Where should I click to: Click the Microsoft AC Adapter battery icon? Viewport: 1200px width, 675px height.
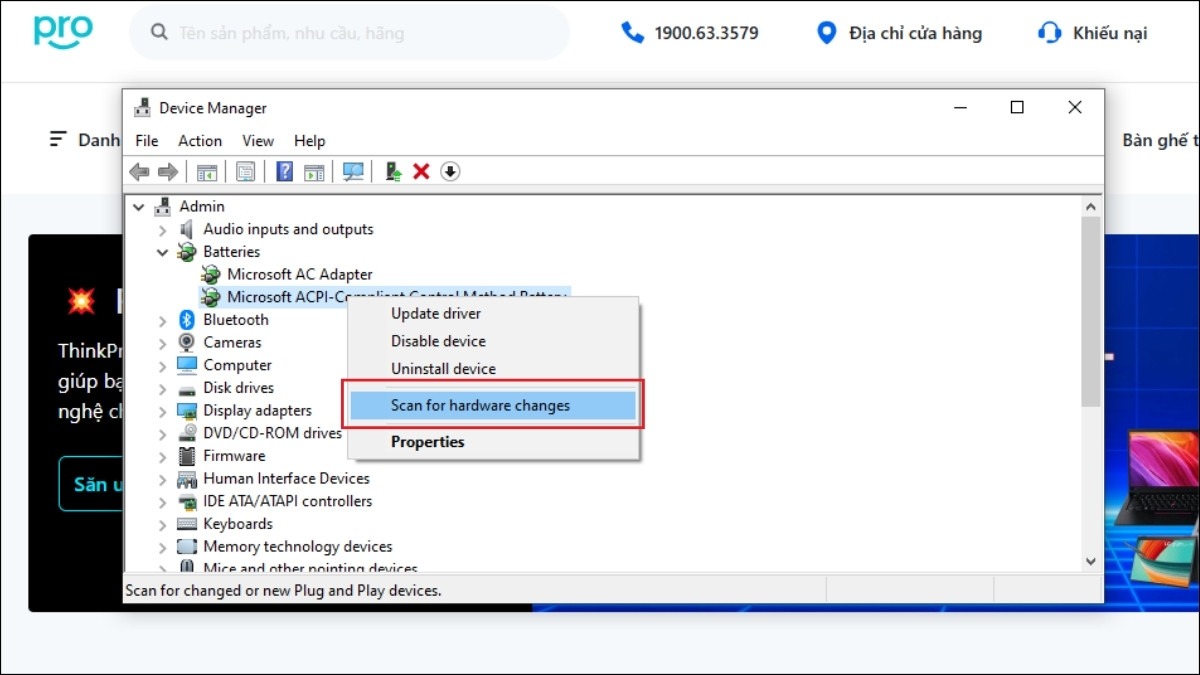click(210, 274)
